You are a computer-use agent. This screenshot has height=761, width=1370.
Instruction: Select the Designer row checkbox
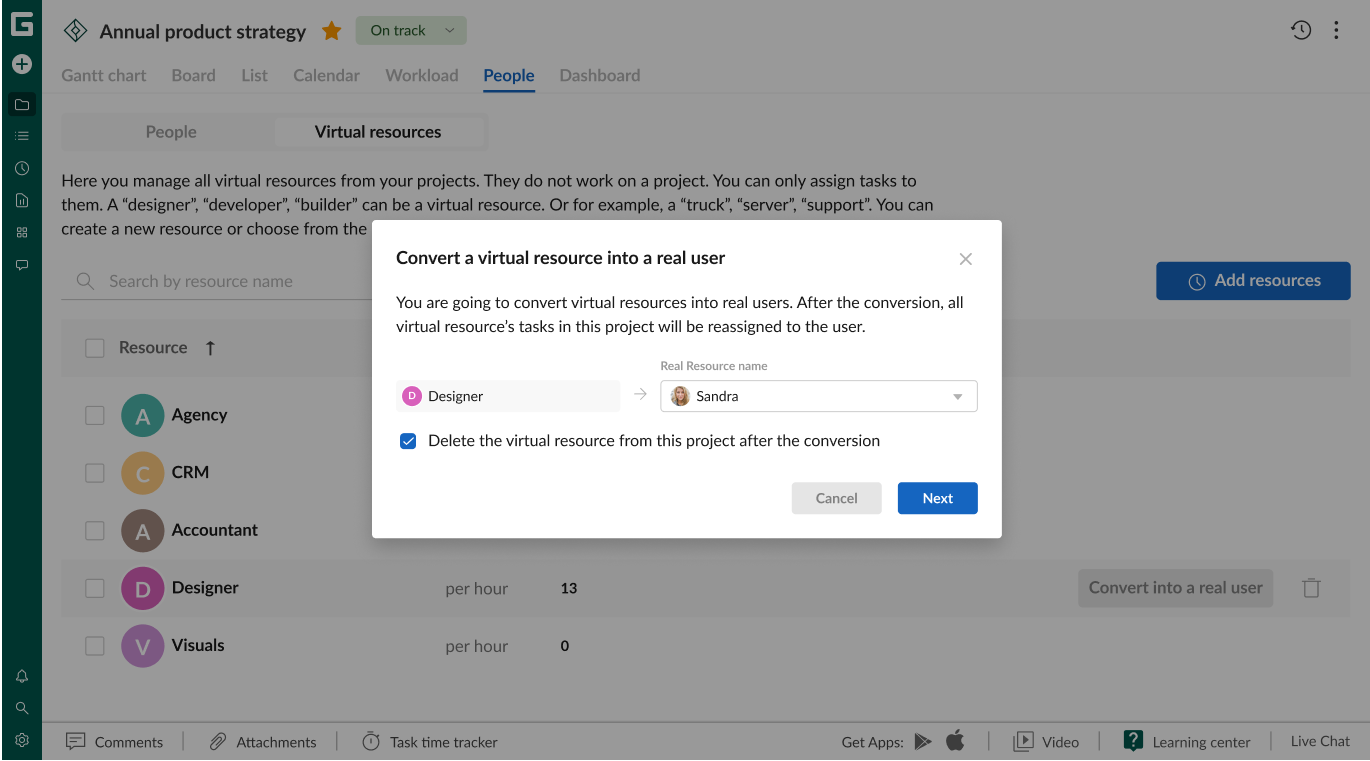(94, 588)
